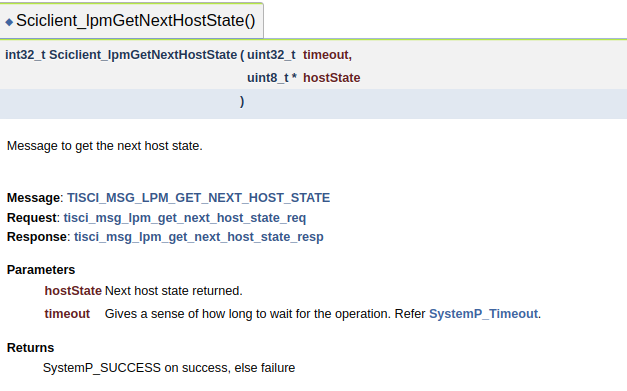This screenshot has width=627, height=391.
Task: Click hostState in the Parameters list
Action: tap(73, 291)
